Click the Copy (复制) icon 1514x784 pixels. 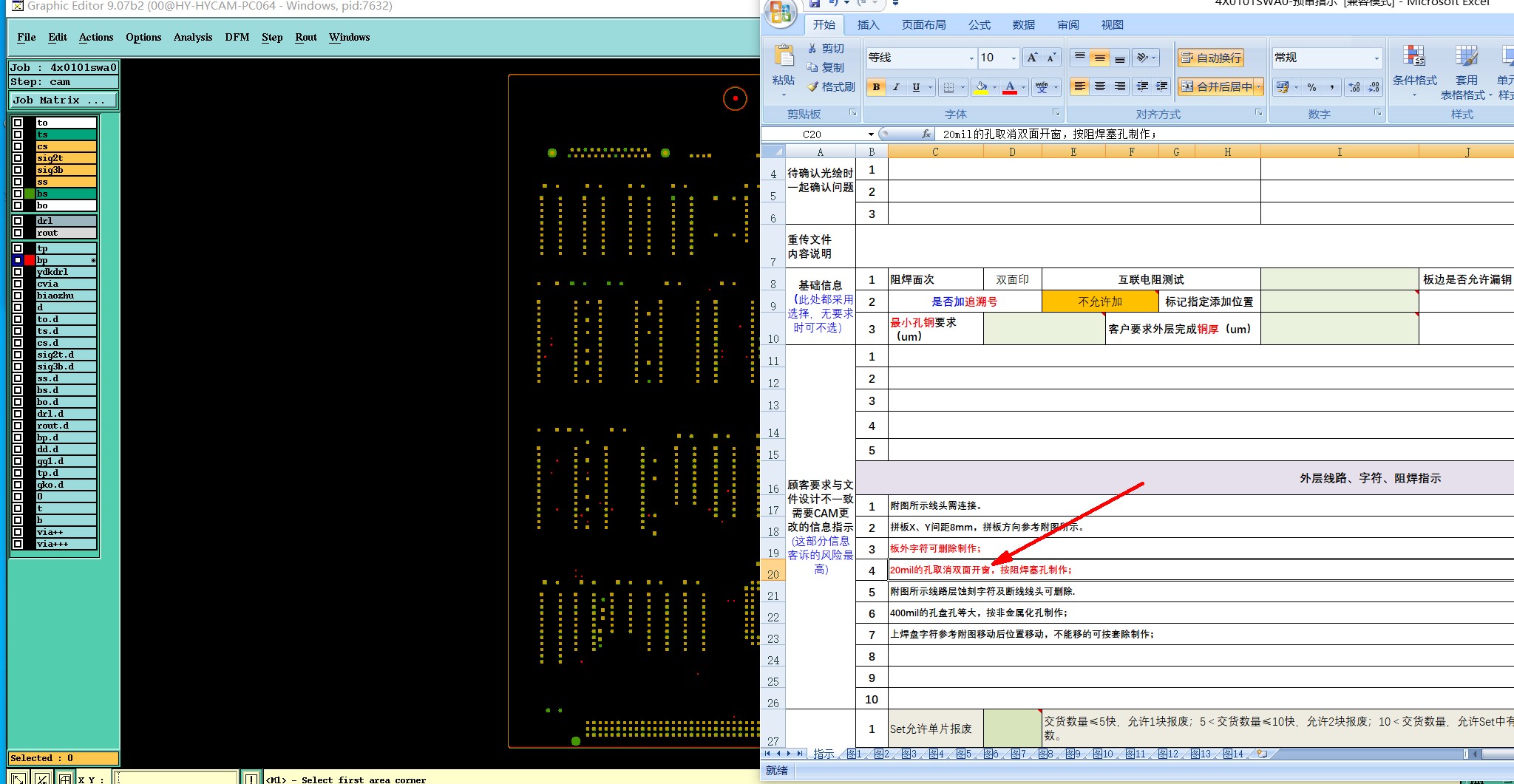coord(812,67)
